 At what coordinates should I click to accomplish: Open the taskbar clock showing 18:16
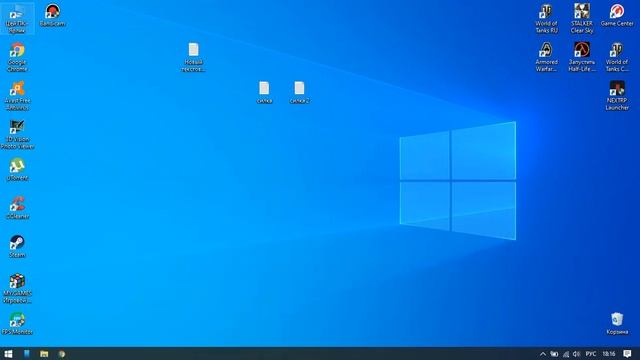tap(609, 354)
